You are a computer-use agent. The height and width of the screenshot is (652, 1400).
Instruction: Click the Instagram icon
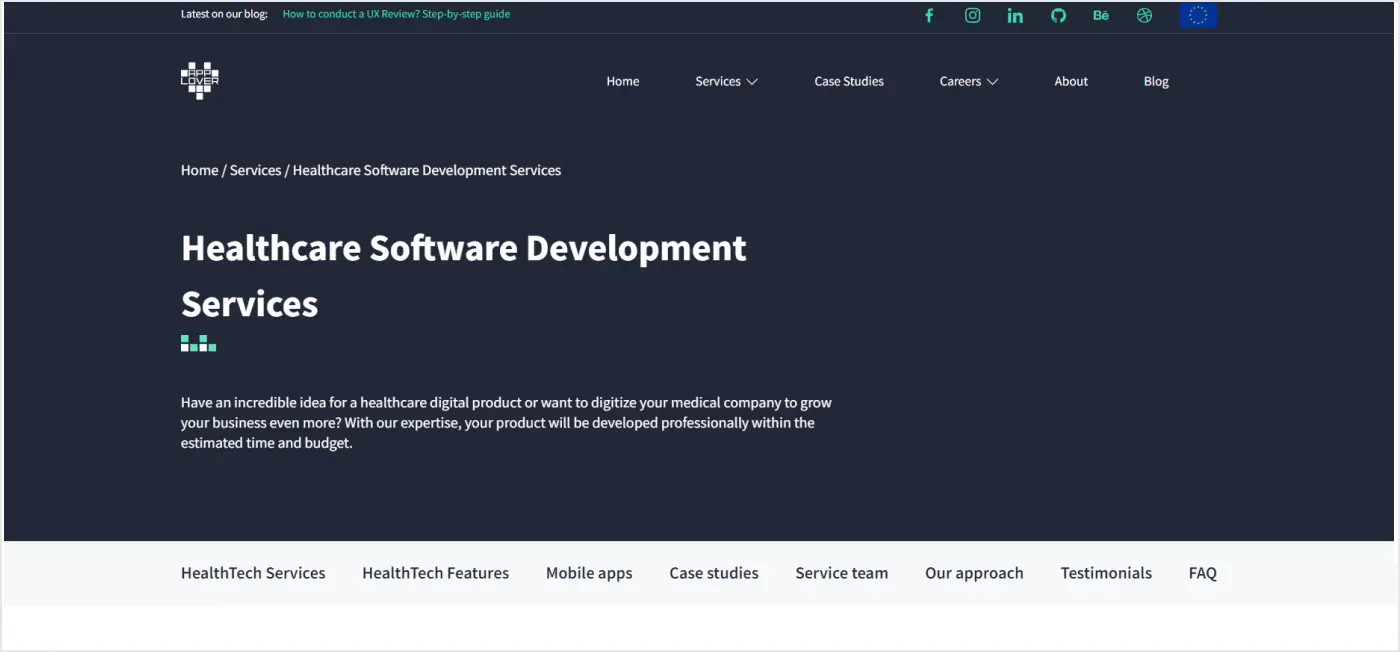(972, 15)
